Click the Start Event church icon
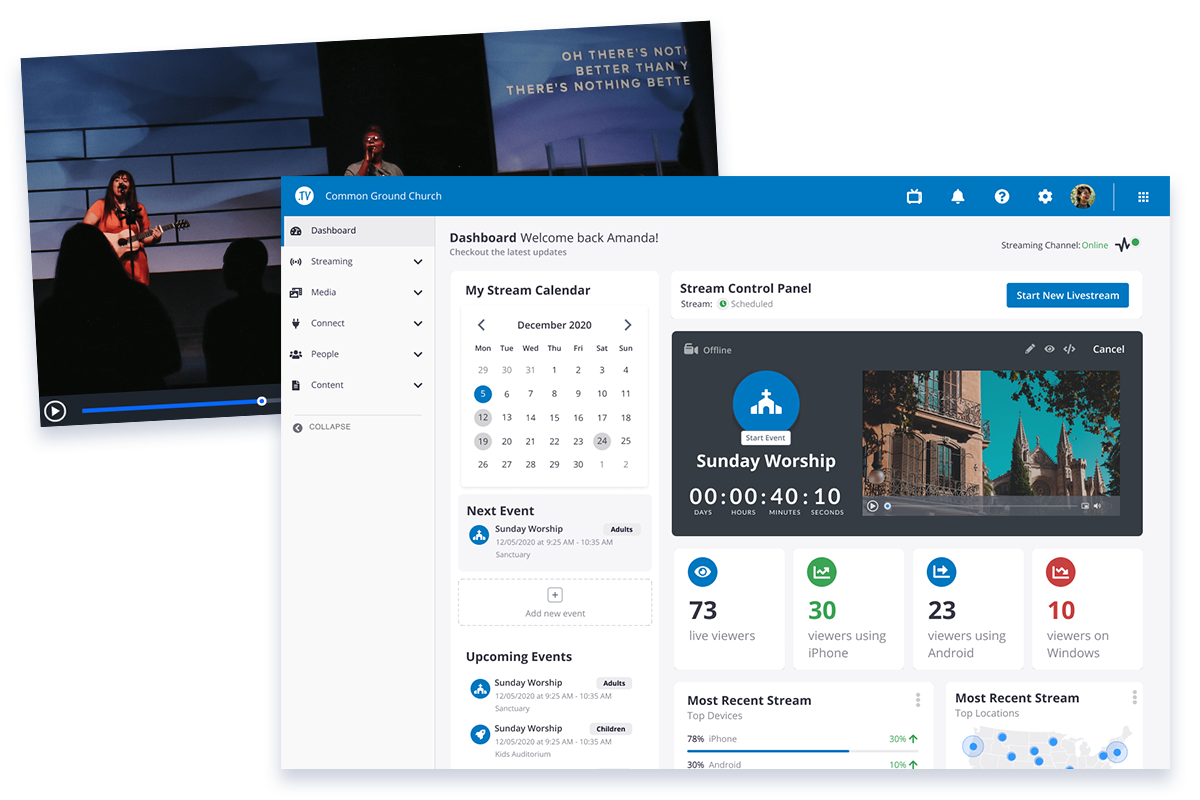Viewport: 1200px width, 800px height. 766,404
